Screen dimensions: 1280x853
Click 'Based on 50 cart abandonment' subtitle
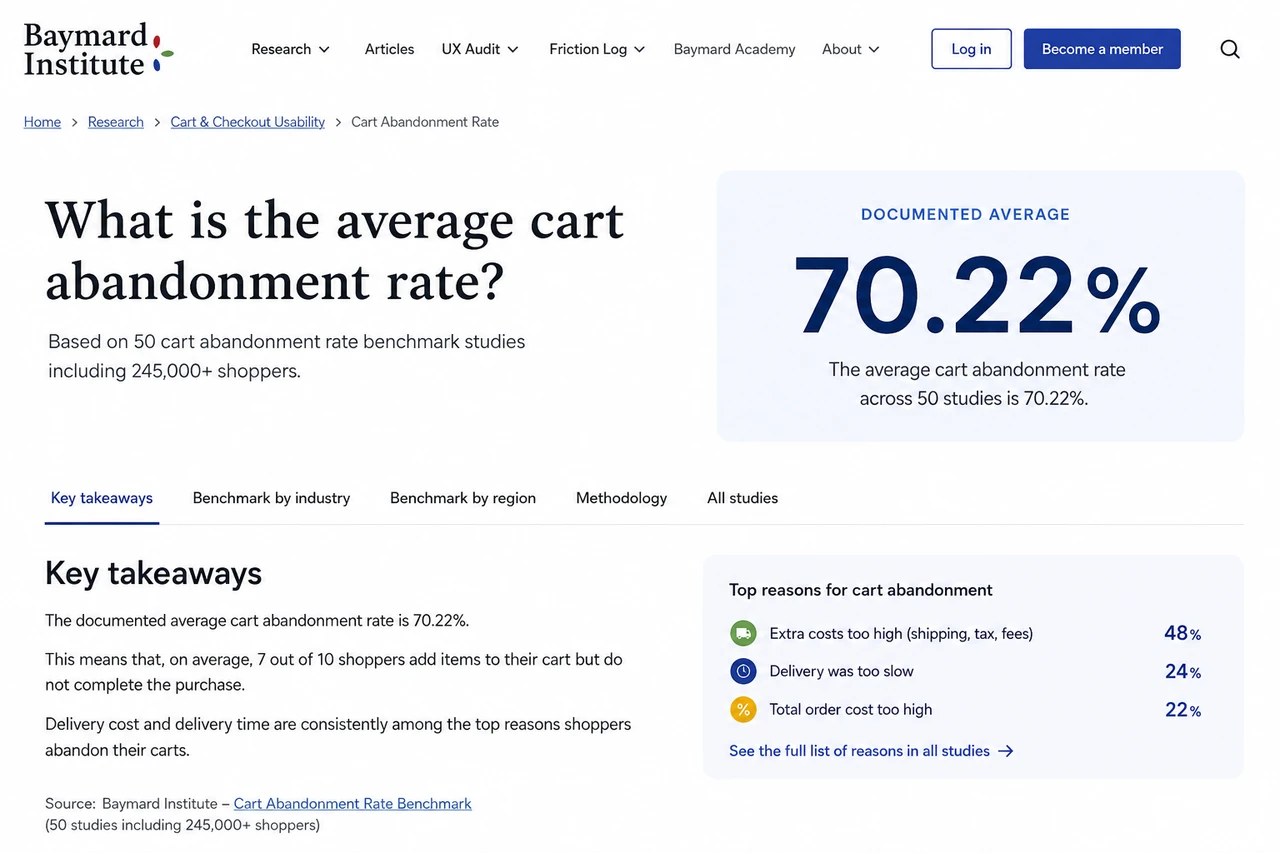coord(287,356)
